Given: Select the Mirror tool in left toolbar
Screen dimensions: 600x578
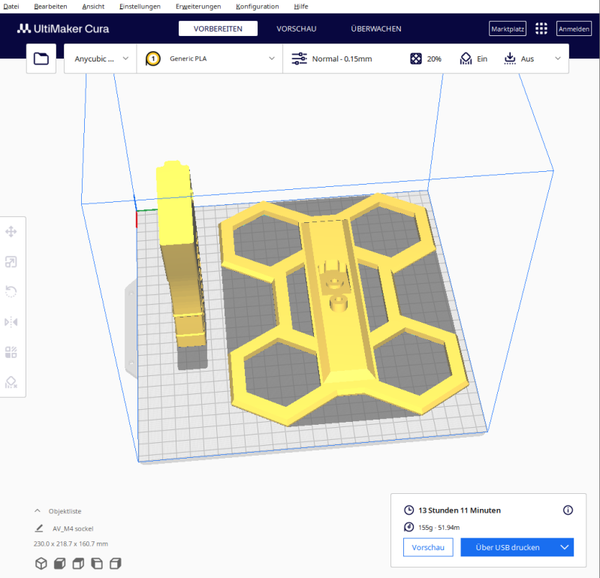Looking at the screenshot, I should 11,322.
